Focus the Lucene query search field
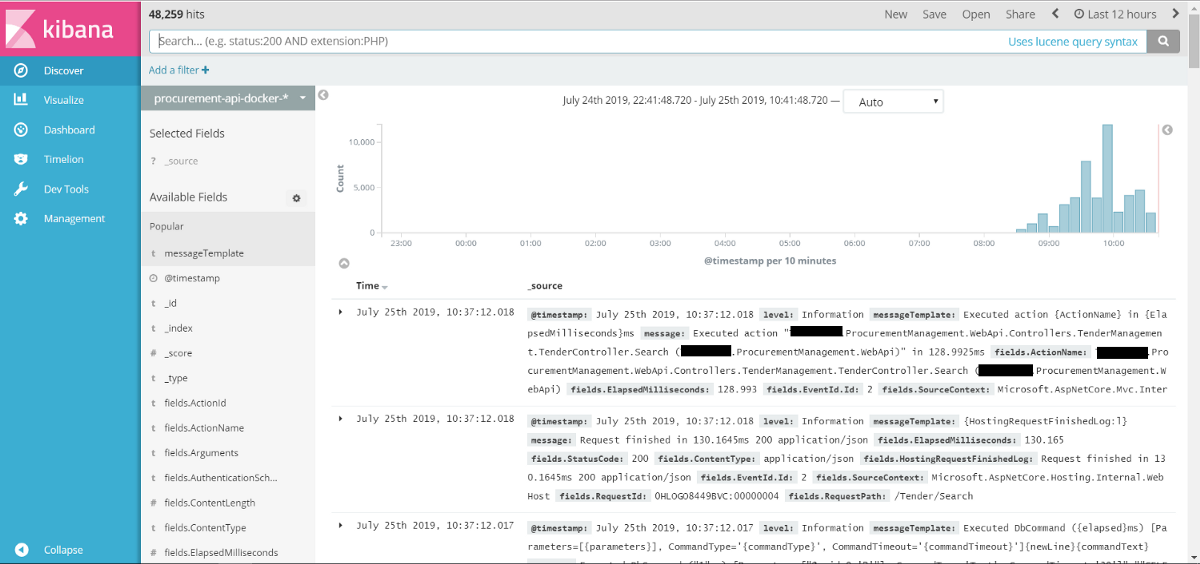 pyautogui.click(x=580, y=41)
